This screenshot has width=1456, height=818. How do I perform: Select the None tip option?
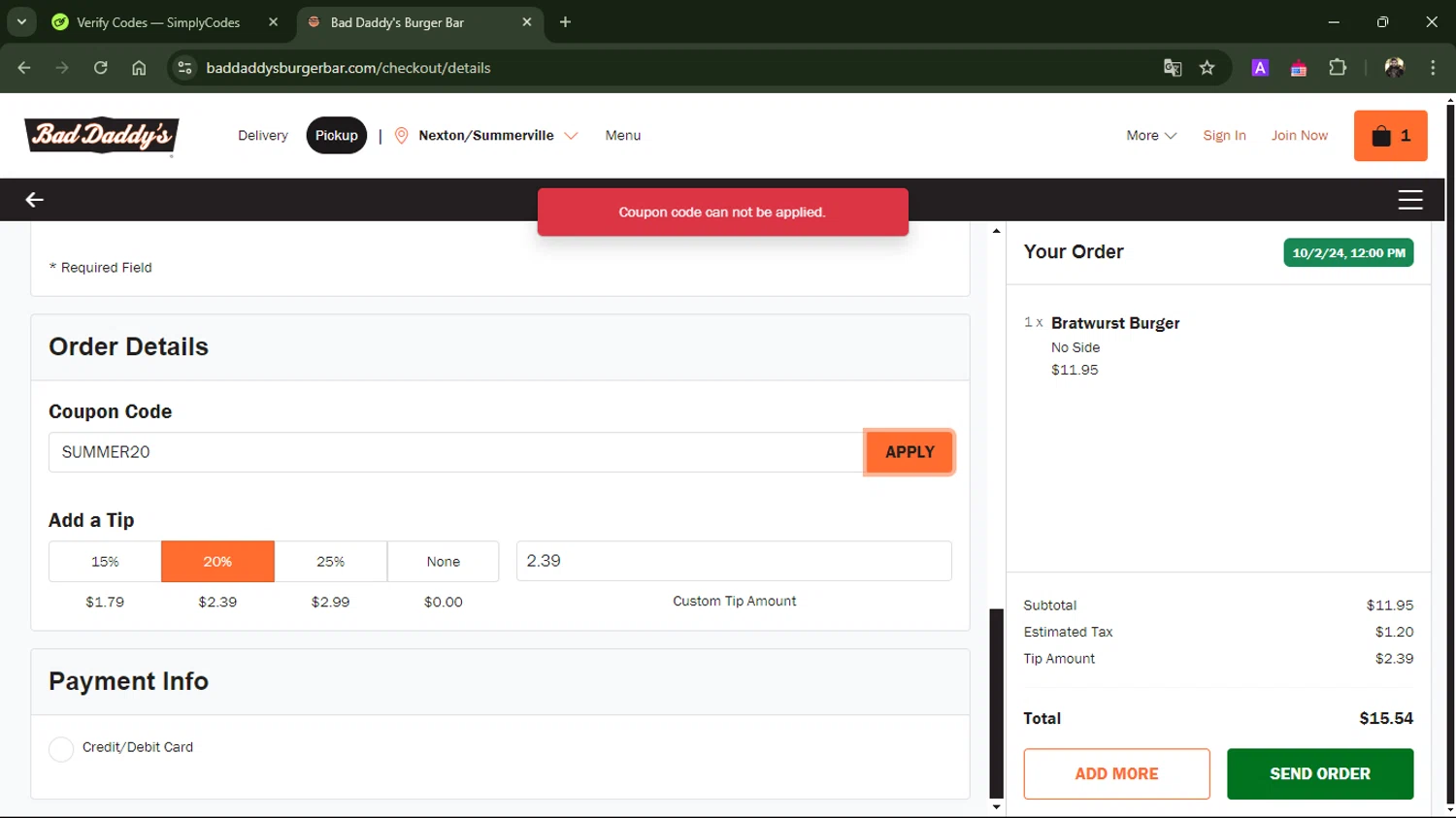[x=443, y=562]
